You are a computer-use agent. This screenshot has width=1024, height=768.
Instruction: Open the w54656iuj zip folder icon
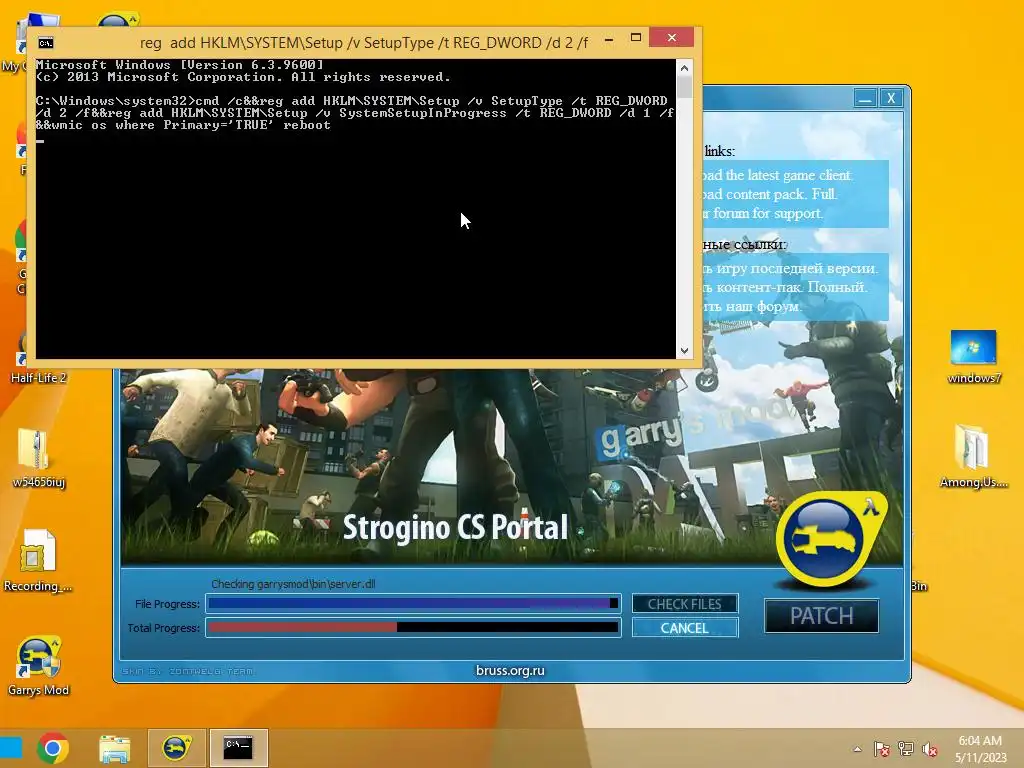click(38, 458)
